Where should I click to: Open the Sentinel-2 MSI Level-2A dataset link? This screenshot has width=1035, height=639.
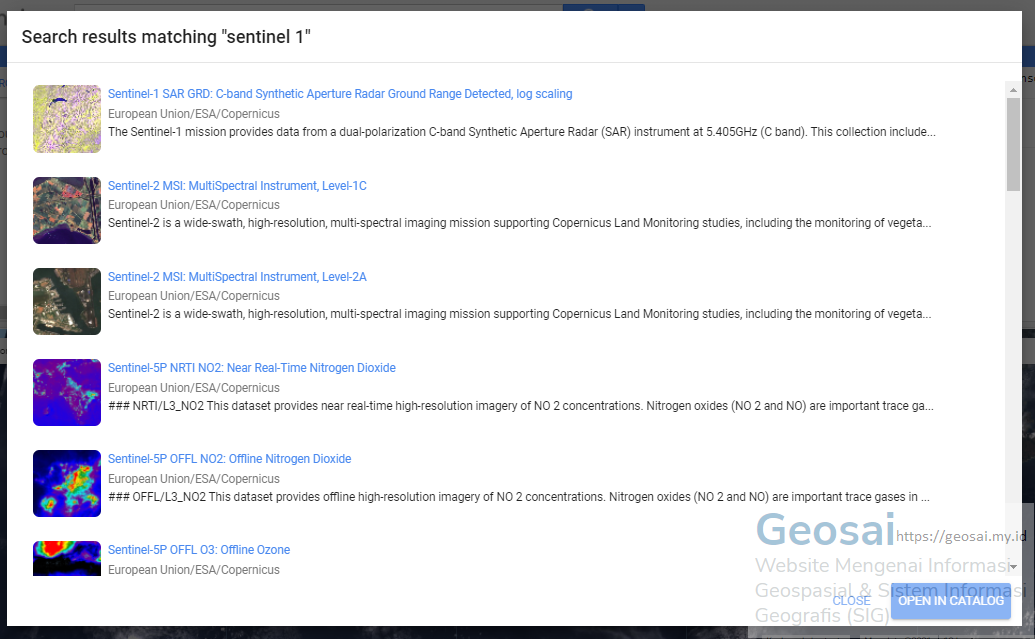237,276
